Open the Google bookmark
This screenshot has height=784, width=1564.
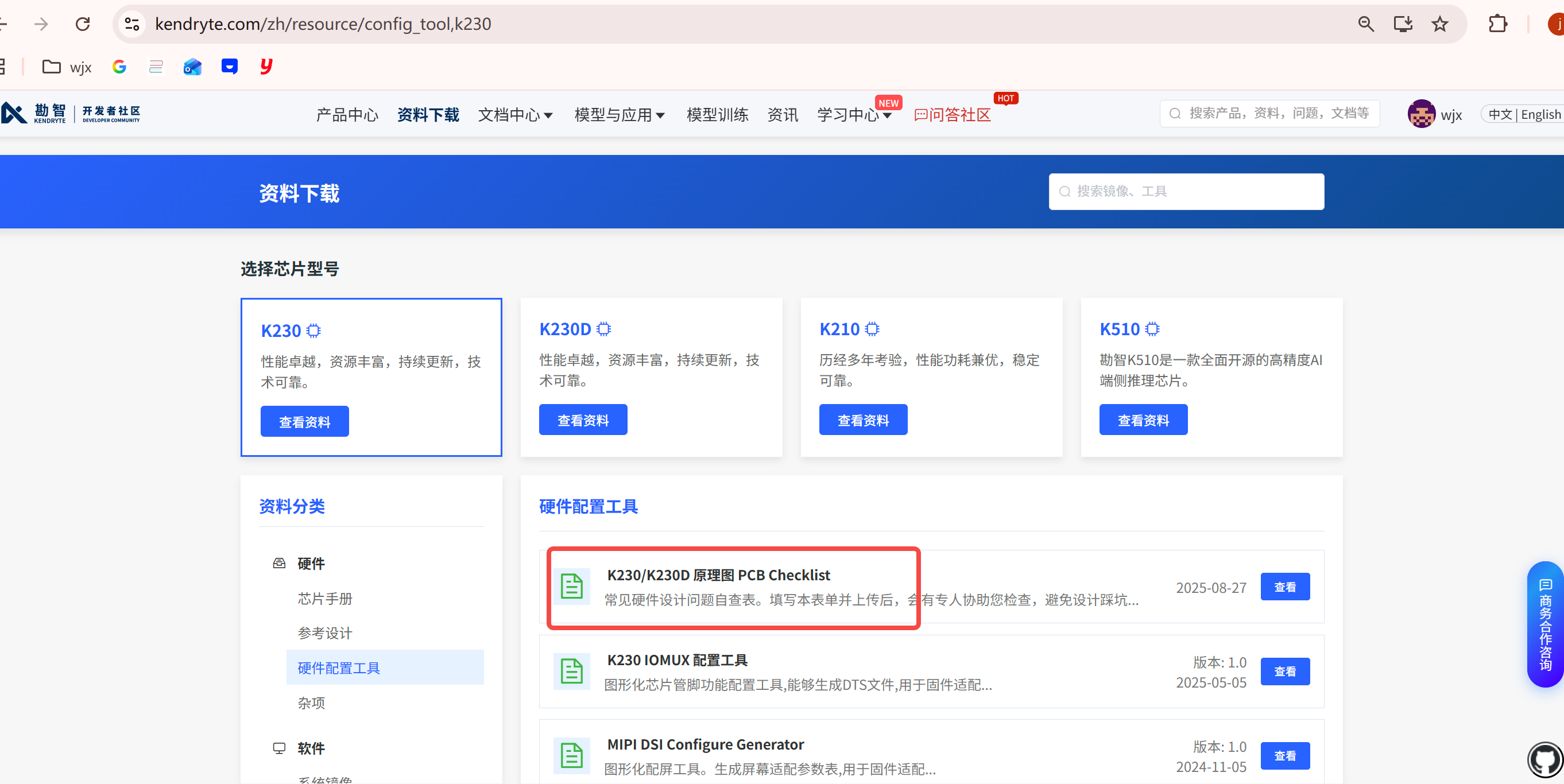119,67
